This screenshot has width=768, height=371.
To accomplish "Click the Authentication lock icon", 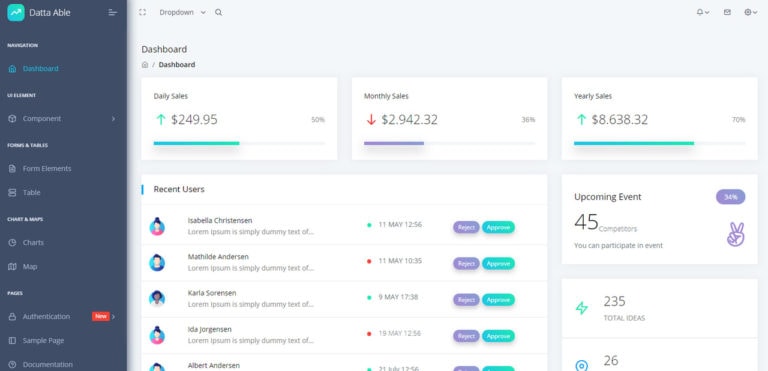I will (12, 317).
